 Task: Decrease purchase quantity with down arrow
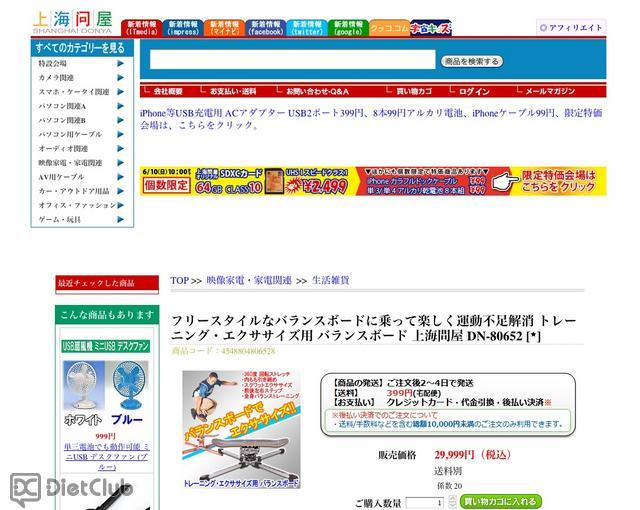[452, 506]
